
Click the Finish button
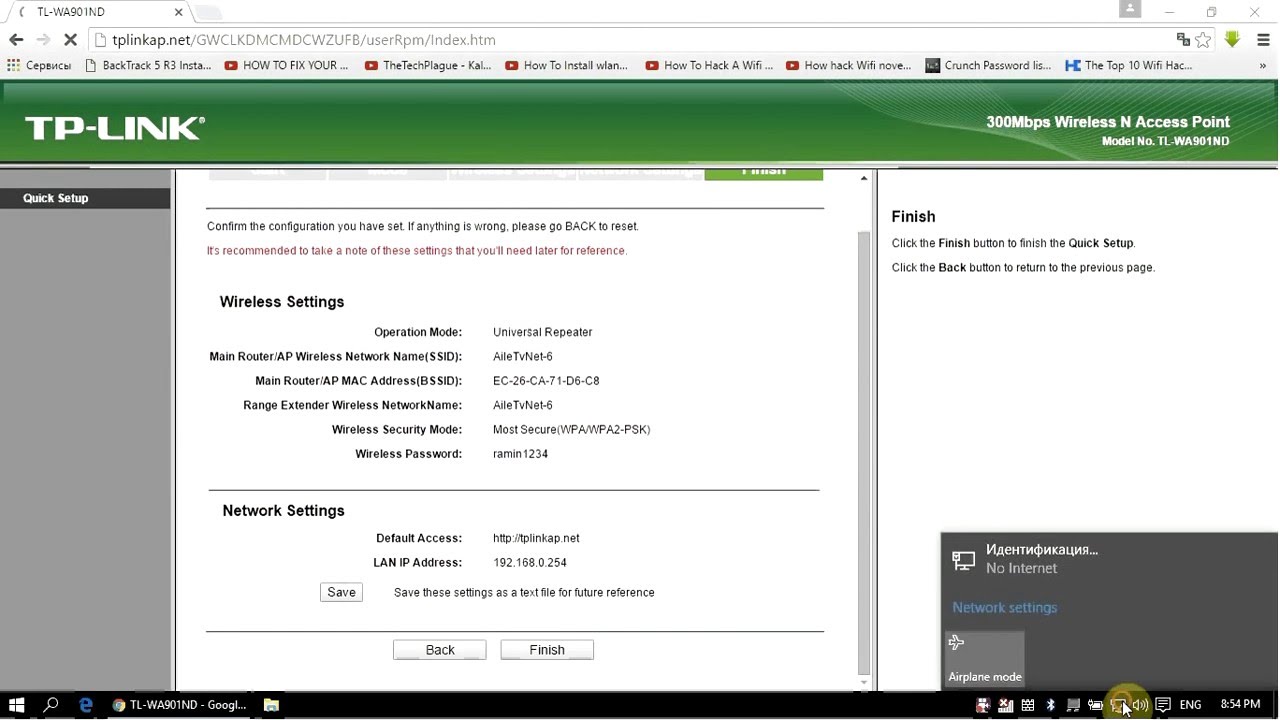click(547, 650)
